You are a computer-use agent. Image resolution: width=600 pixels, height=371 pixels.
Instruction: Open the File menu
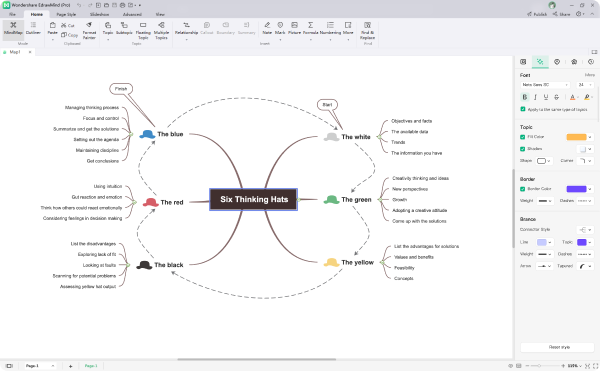coord(13,14)
